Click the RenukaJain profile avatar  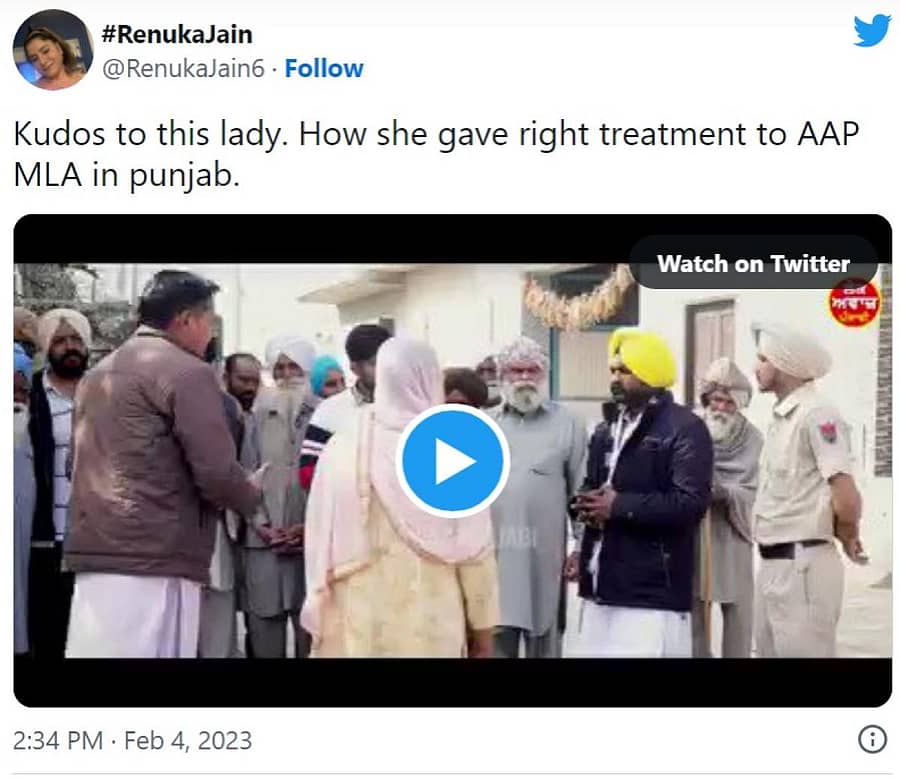(x=53, y=49)
